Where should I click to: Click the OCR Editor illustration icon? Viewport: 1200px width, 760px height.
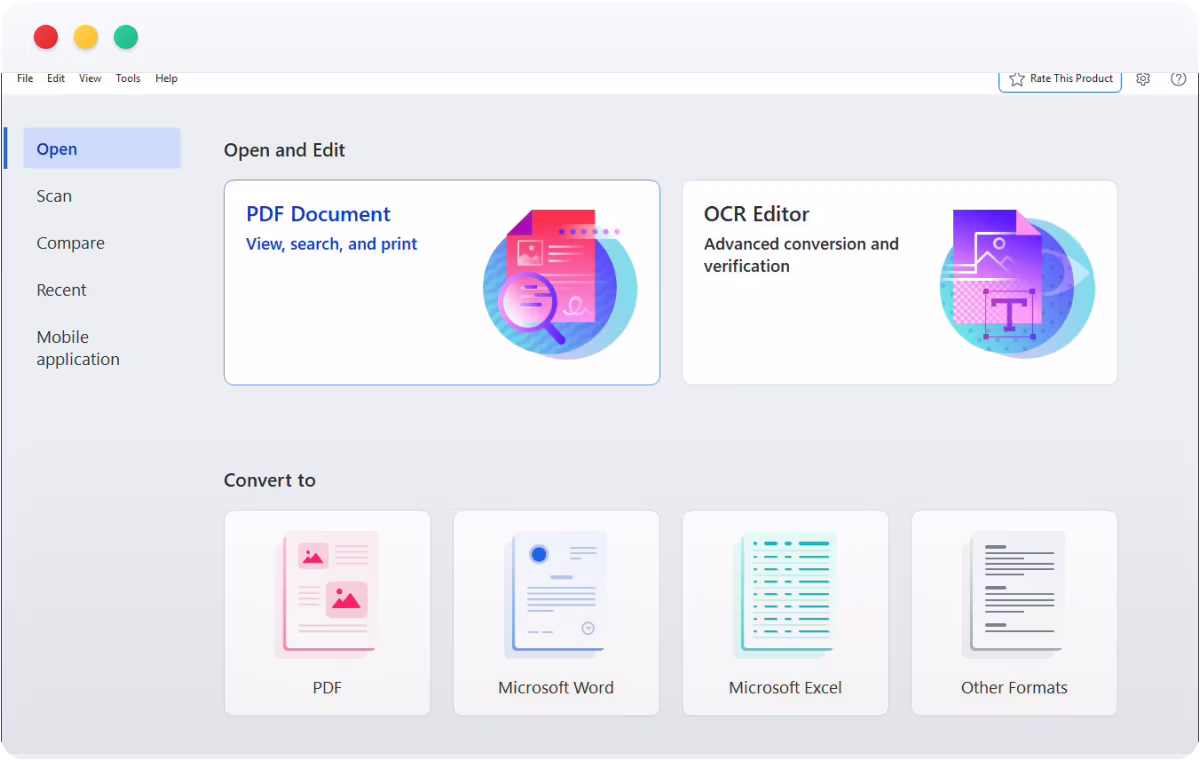[1017, 283]
